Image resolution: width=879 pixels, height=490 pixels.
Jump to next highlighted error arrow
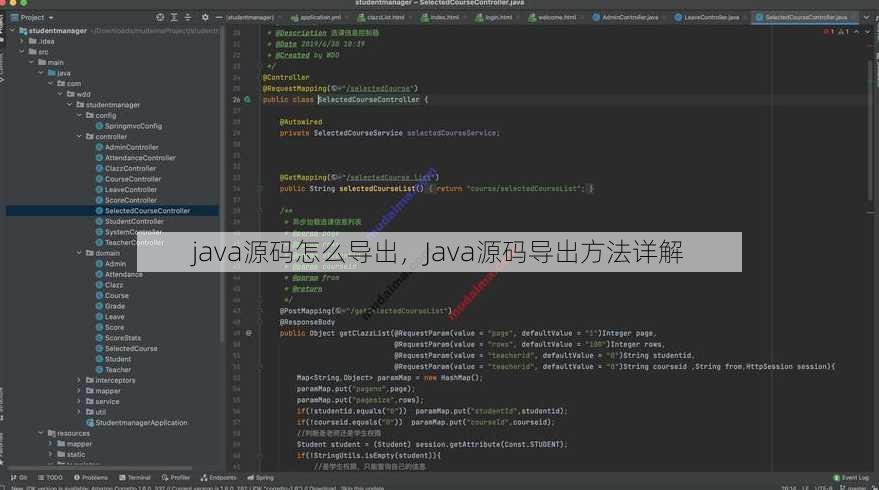(x=867, y=32)
